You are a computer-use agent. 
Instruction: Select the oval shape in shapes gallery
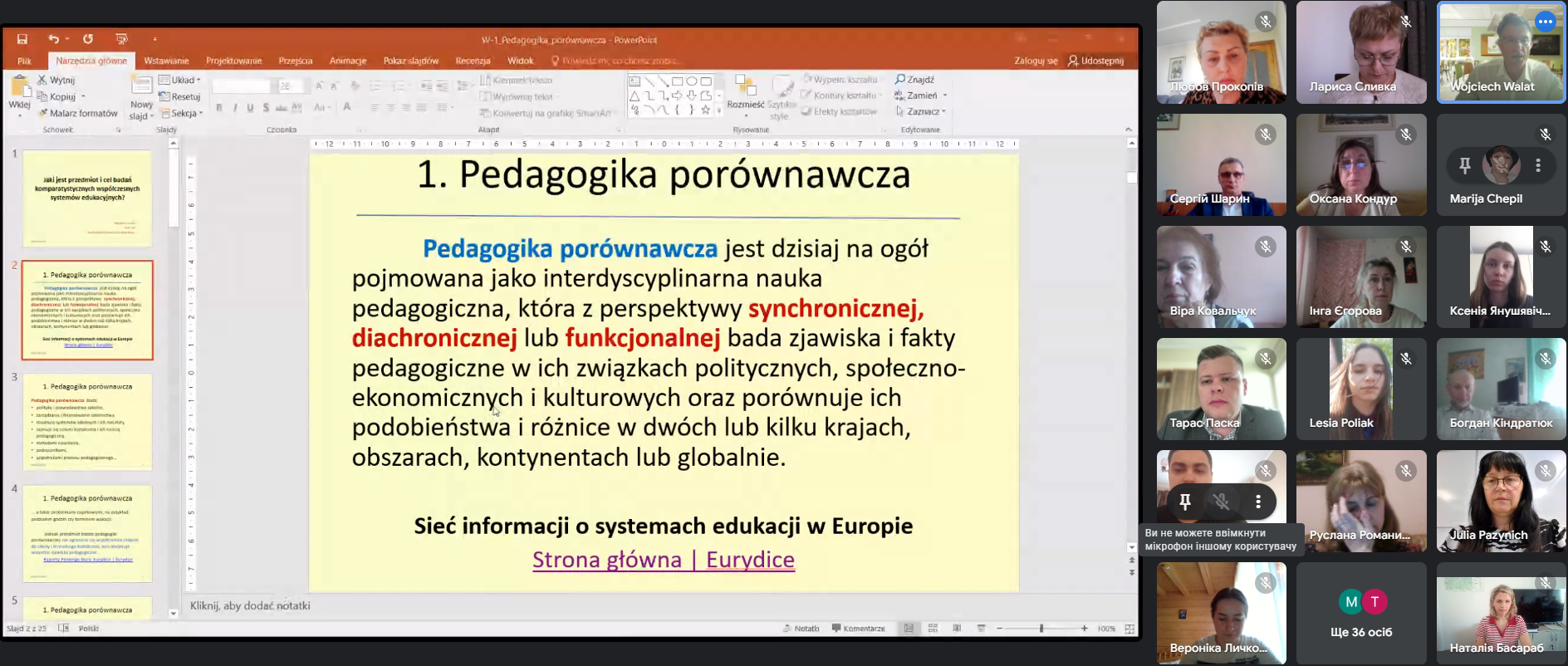point(691,81)
